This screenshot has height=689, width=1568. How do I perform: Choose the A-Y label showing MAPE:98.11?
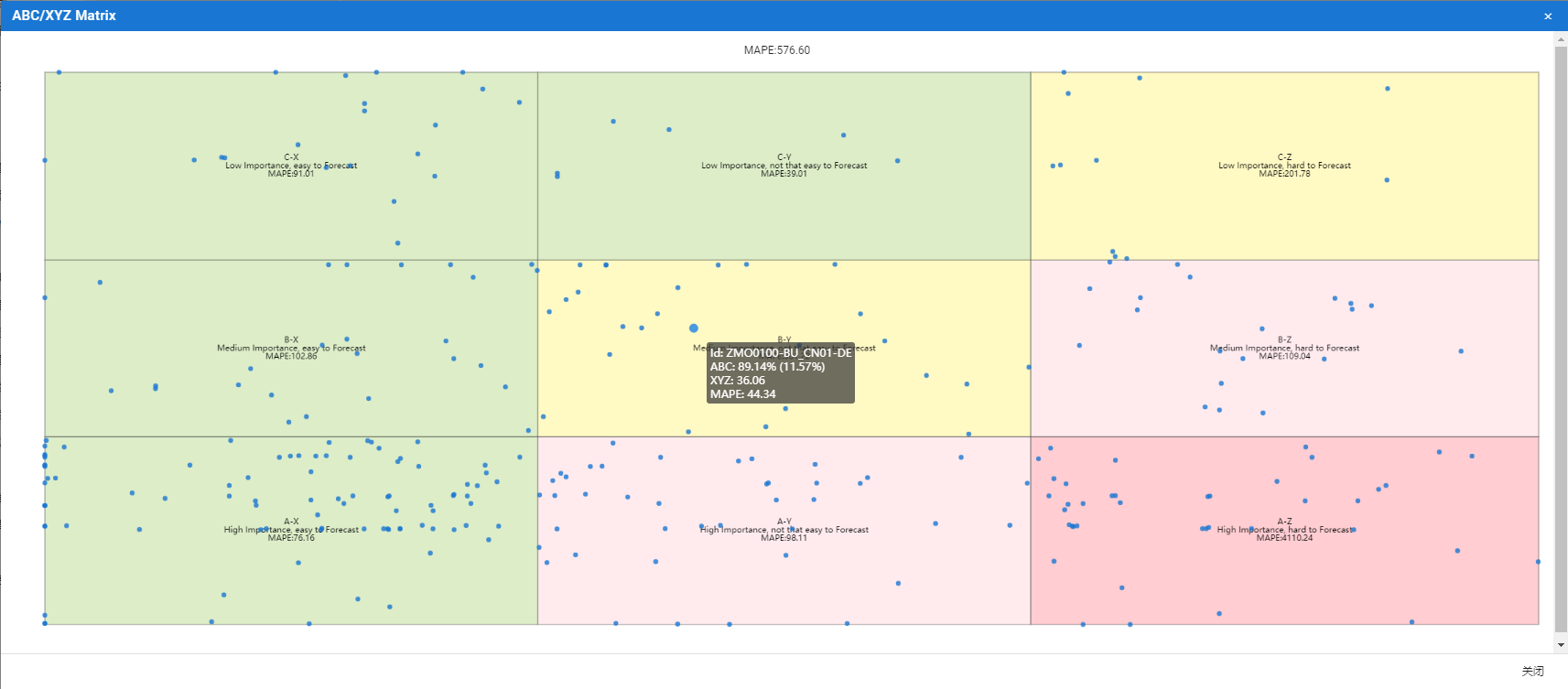[x=784, y=530]
